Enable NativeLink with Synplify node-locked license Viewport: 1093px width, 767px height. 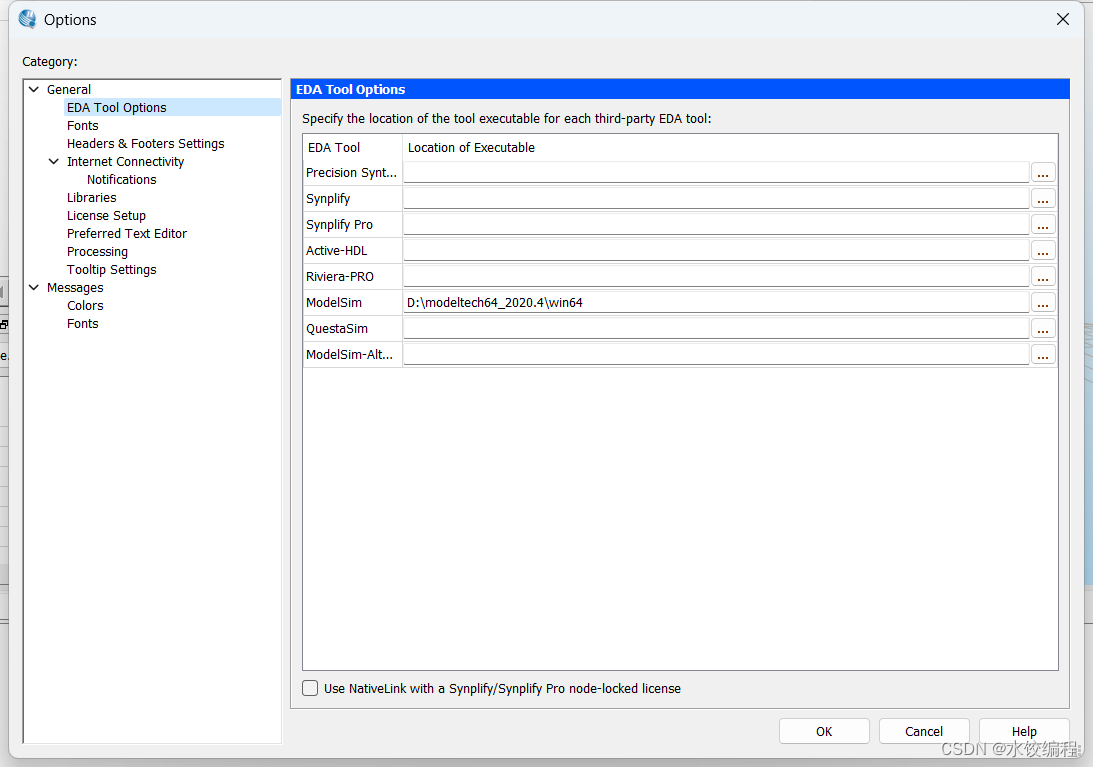(x=310, y=688)
